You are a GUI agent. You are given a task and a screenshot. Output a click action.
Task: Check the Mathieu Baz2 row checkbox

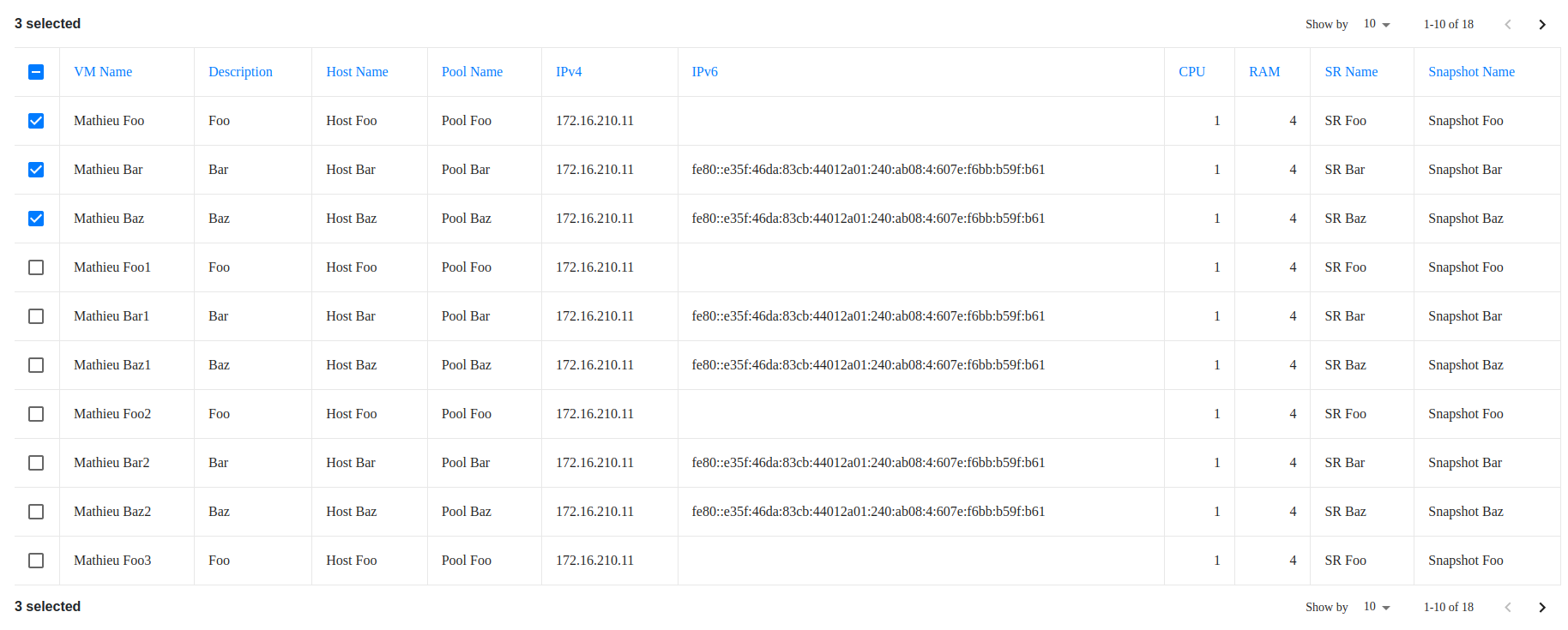(x=36, y=512)
